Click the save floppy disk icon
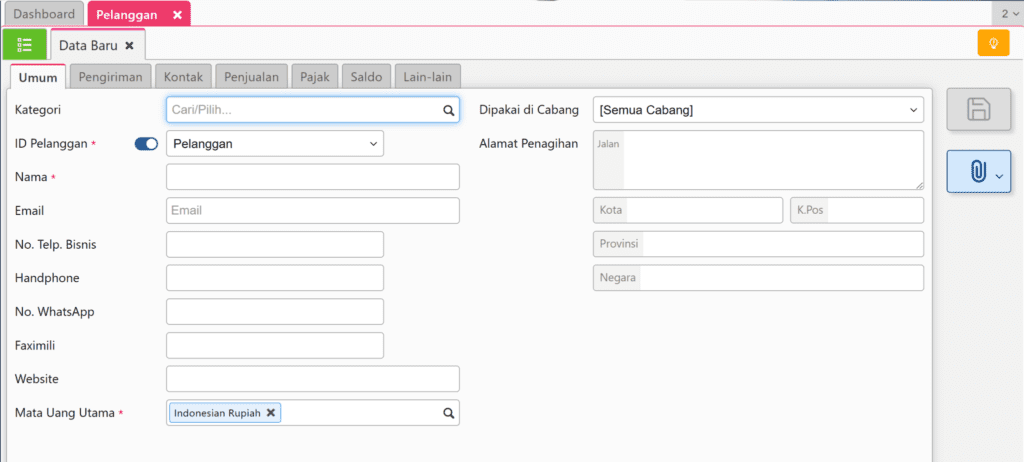This screenshot has height=462, width=1024. [x=979, y=110]
